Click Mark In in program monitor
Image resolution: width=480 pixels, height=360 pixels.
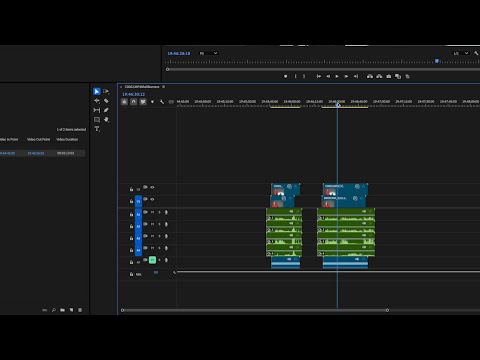click(x=295, y=76)
